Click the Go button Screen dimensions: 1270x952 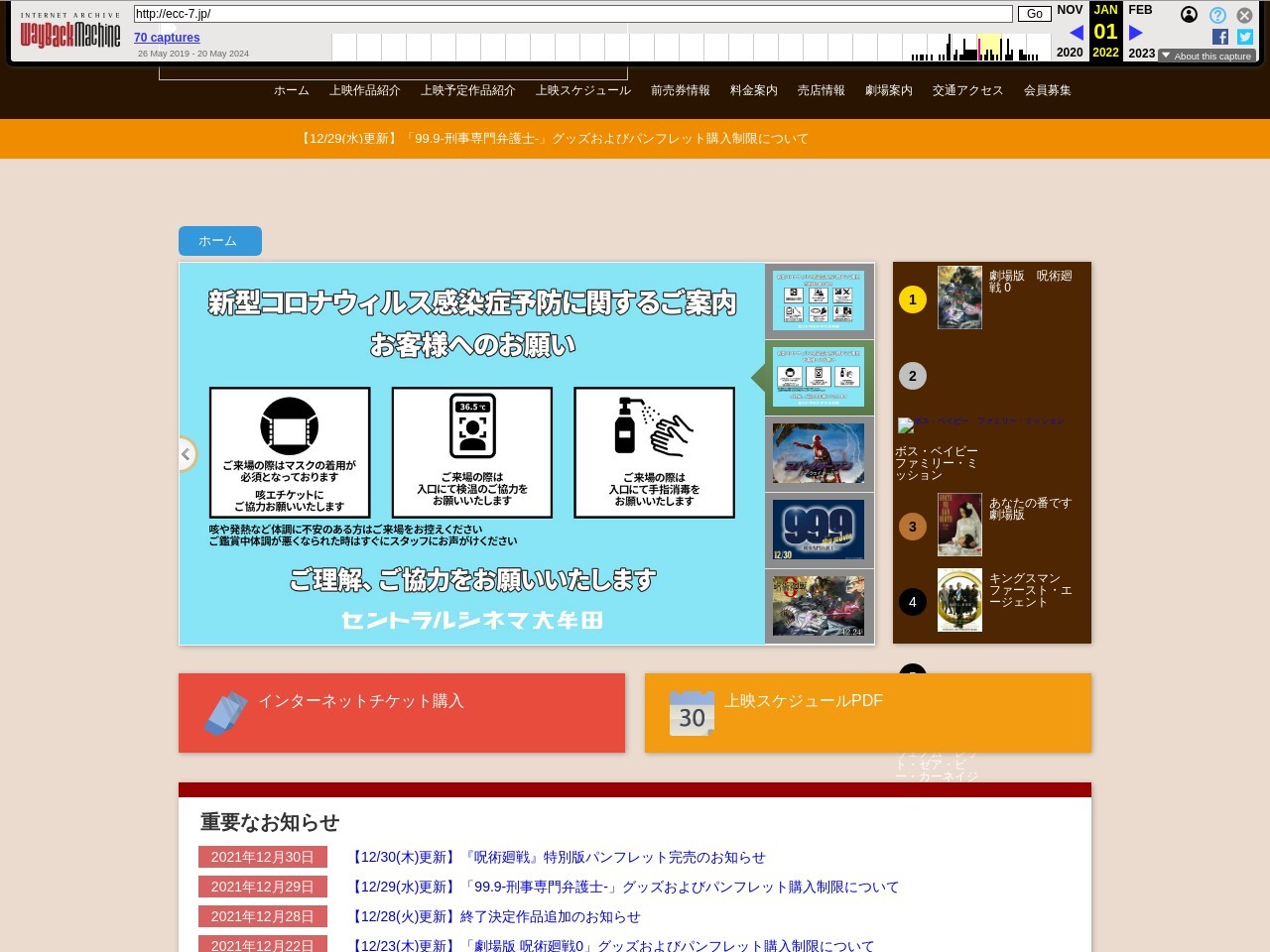tap(1034, 14)
